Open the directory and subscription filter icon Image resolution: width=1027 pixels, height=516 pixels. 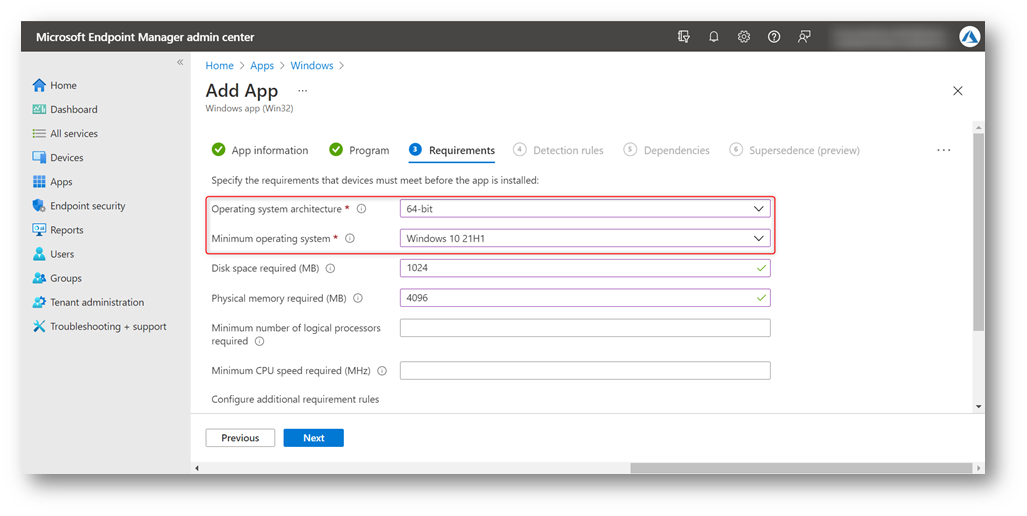684,37
